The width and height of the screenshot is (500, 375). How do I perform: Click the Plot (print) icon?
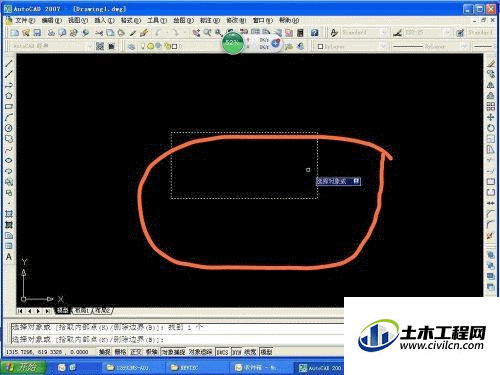coord(51,33)
